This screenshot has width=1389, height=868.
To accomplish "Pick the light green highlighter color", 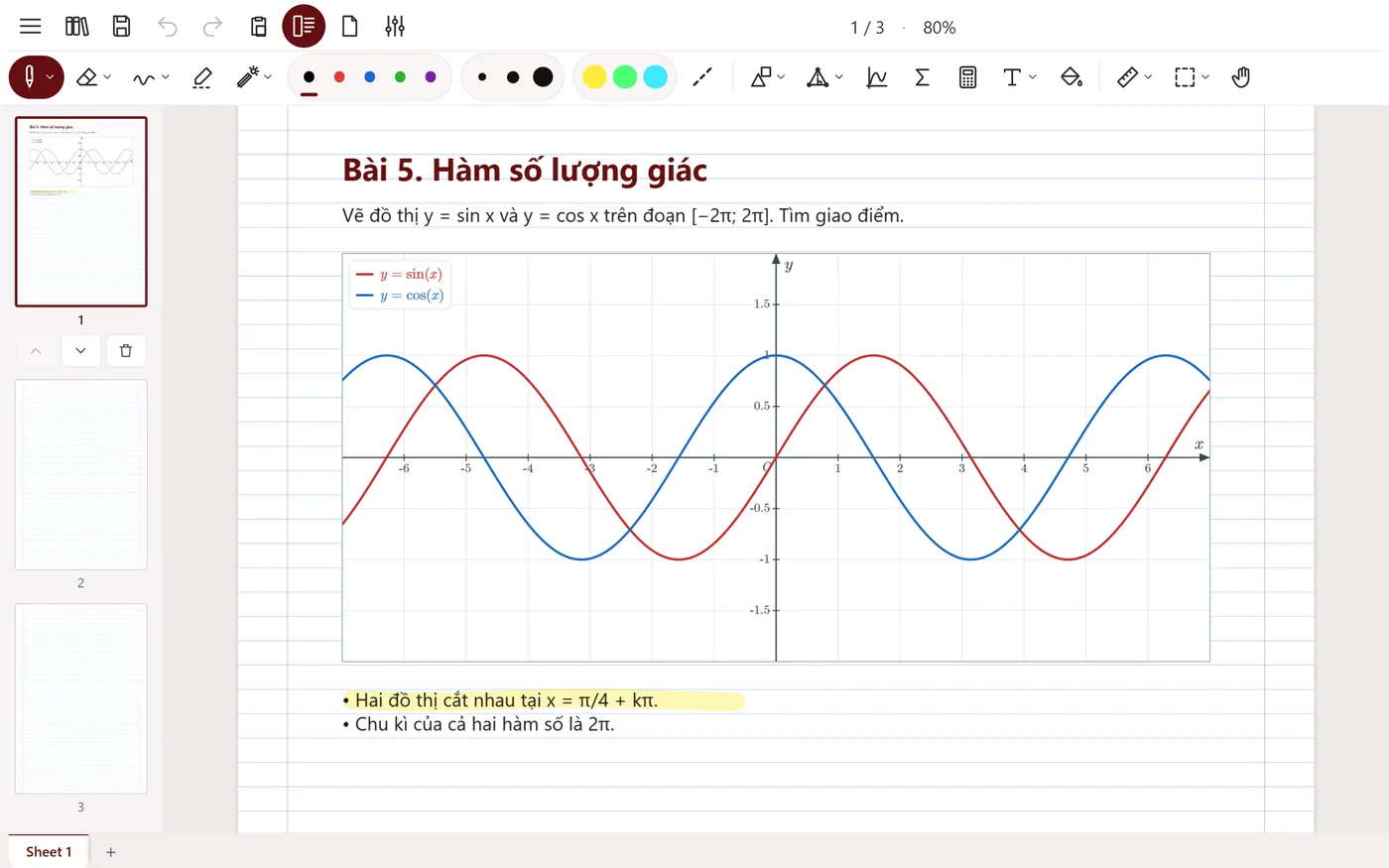I will tap(625, 77).
